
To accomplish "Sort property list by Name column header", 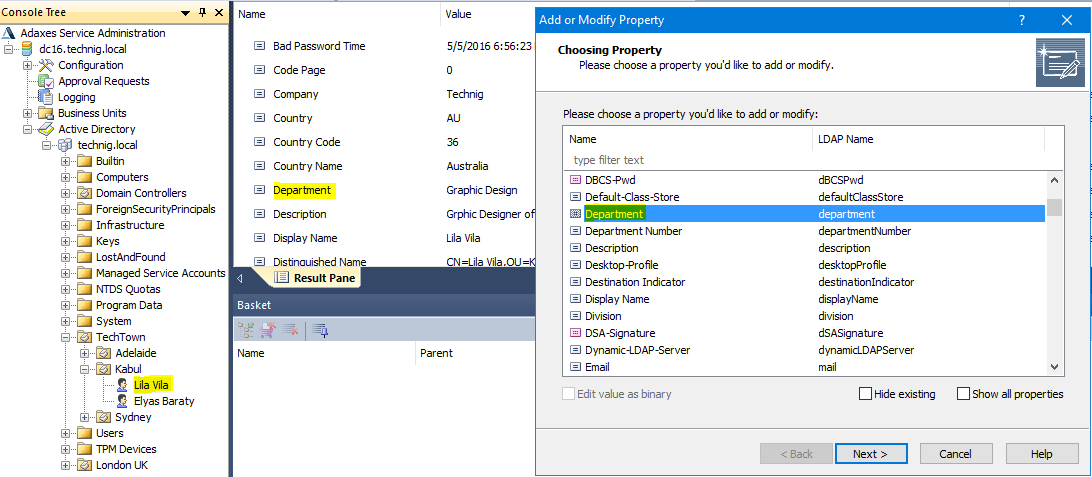I will pos(687,139).
